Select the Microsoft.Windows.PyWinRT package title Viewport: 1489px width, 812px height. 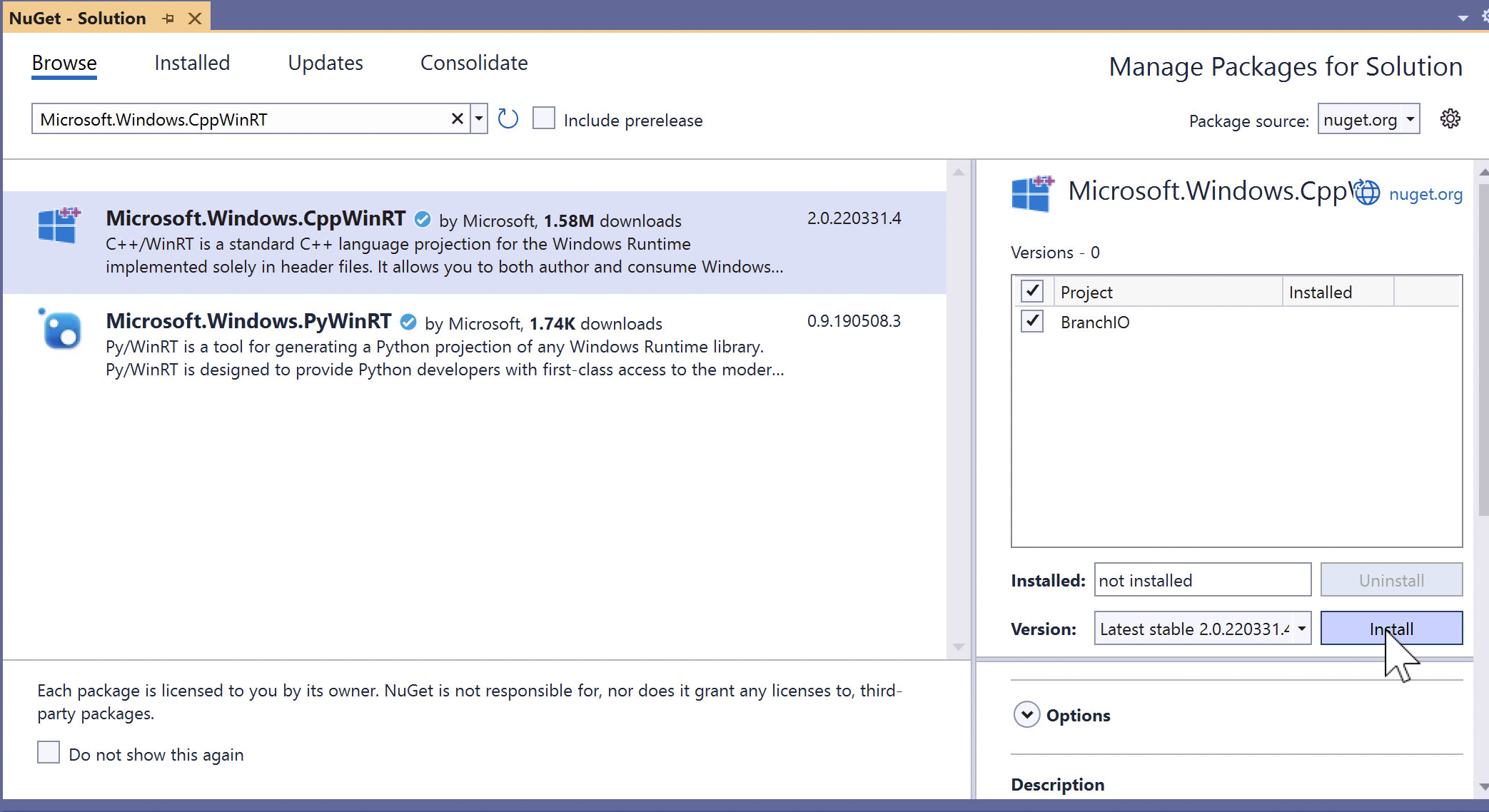[248, 321]
